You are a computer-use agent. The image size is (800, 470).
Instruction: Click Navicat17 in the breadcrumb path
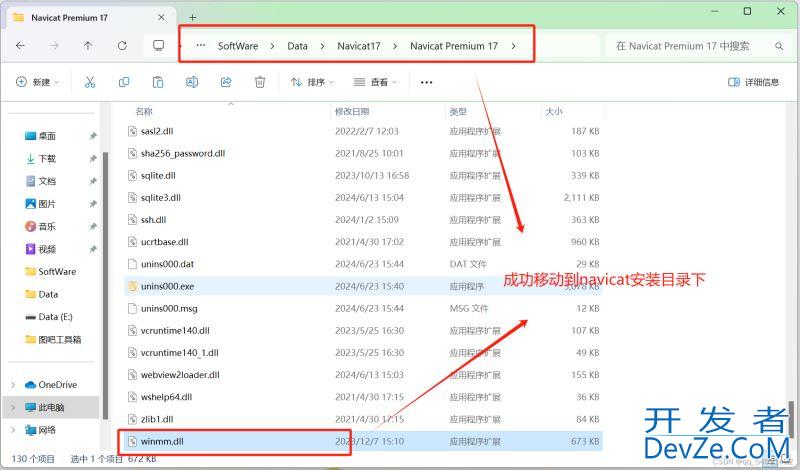pos(359,46)
